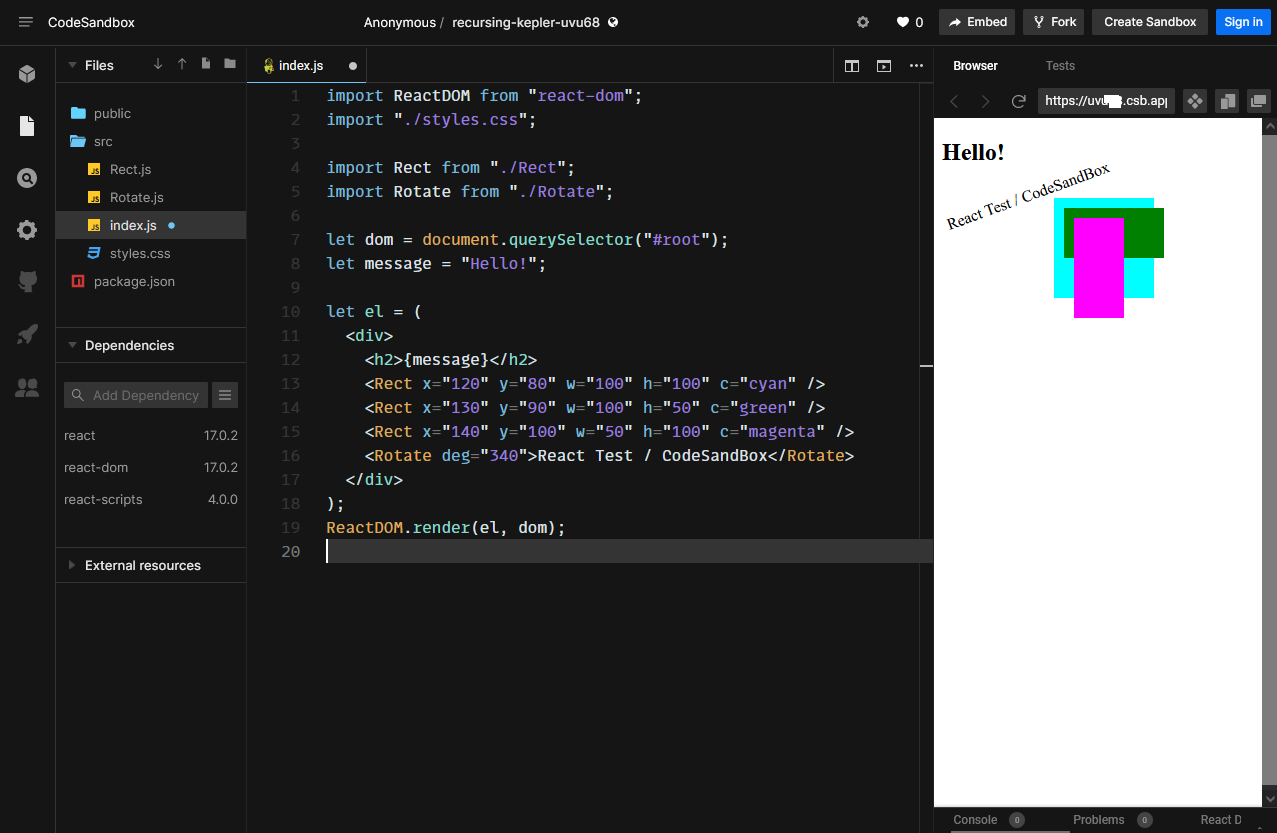Click the new file icon in the Files header

(x=206, y=64)
